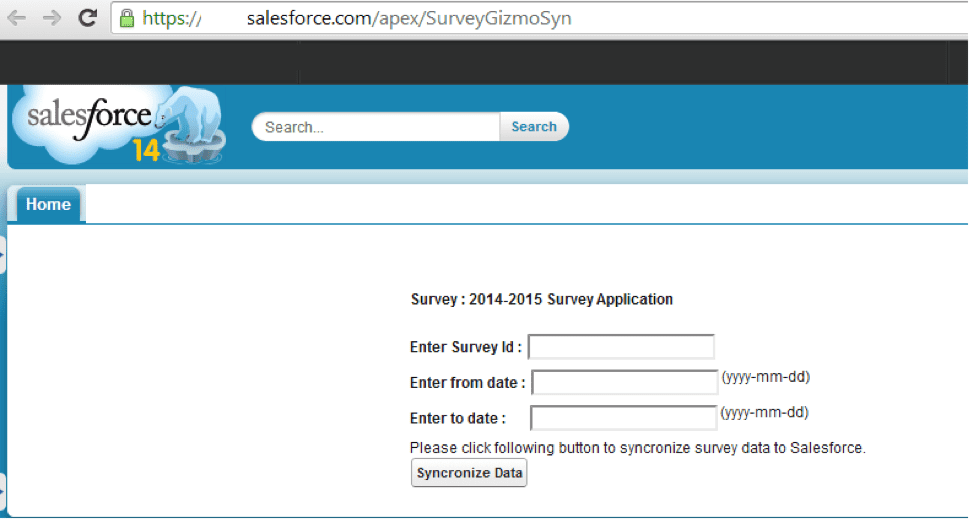Click the browser forward arrow
This screenshot has width=975, height=525.
point(52,17)
